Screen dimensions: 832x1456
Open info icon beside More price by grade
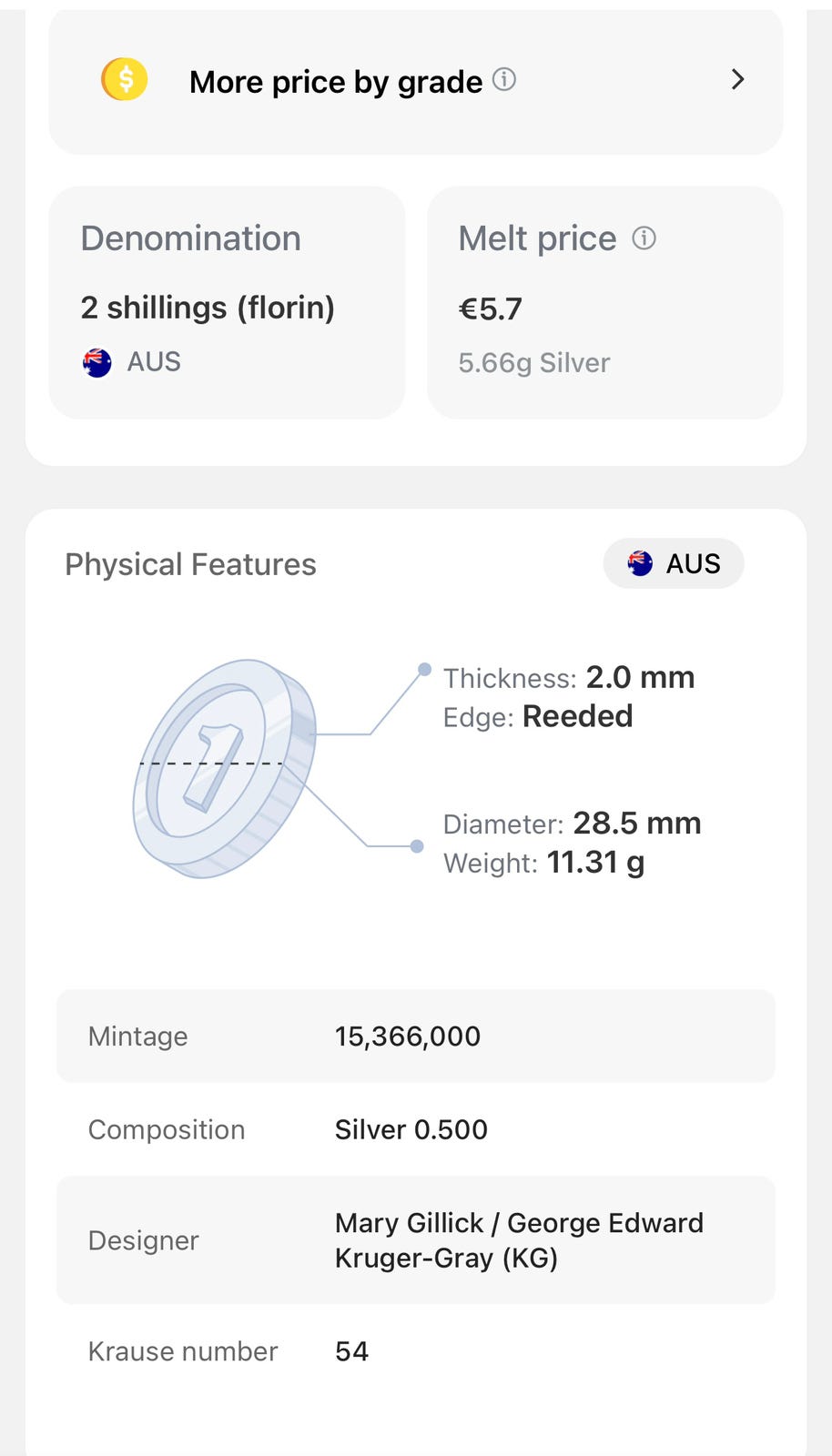coord(504,80)
